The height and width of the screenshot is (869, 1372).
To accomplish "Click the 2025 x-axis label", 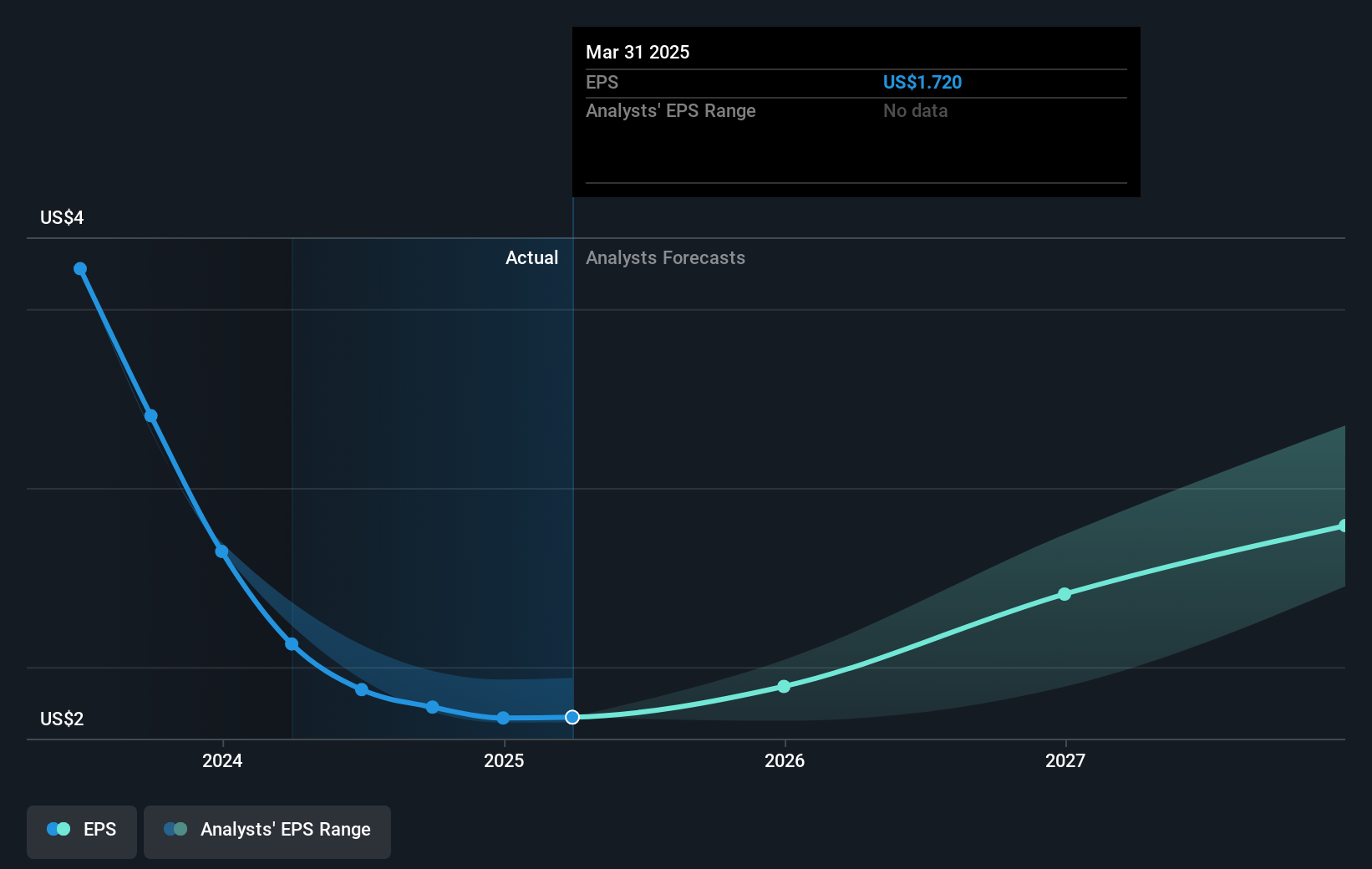I will [504, 760].
